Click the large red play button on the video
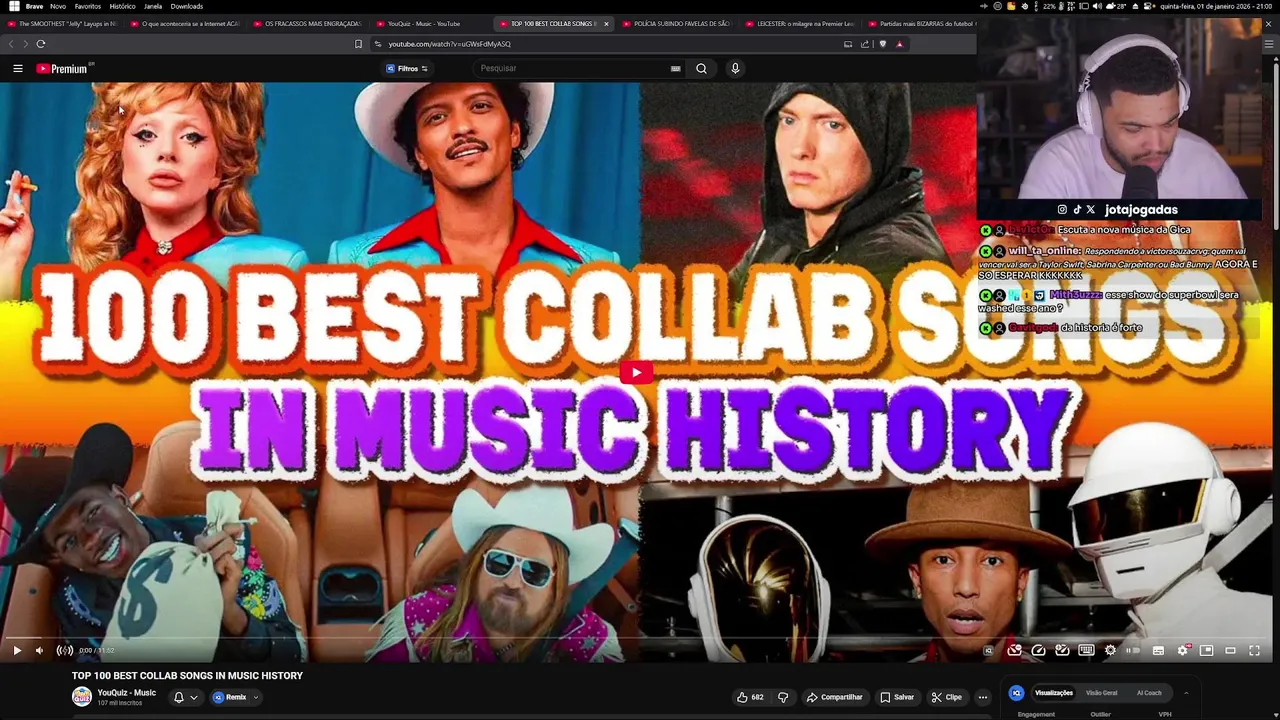Viewport: 1280px width, 720px height. pyautogui.click(x=636, y=373)
